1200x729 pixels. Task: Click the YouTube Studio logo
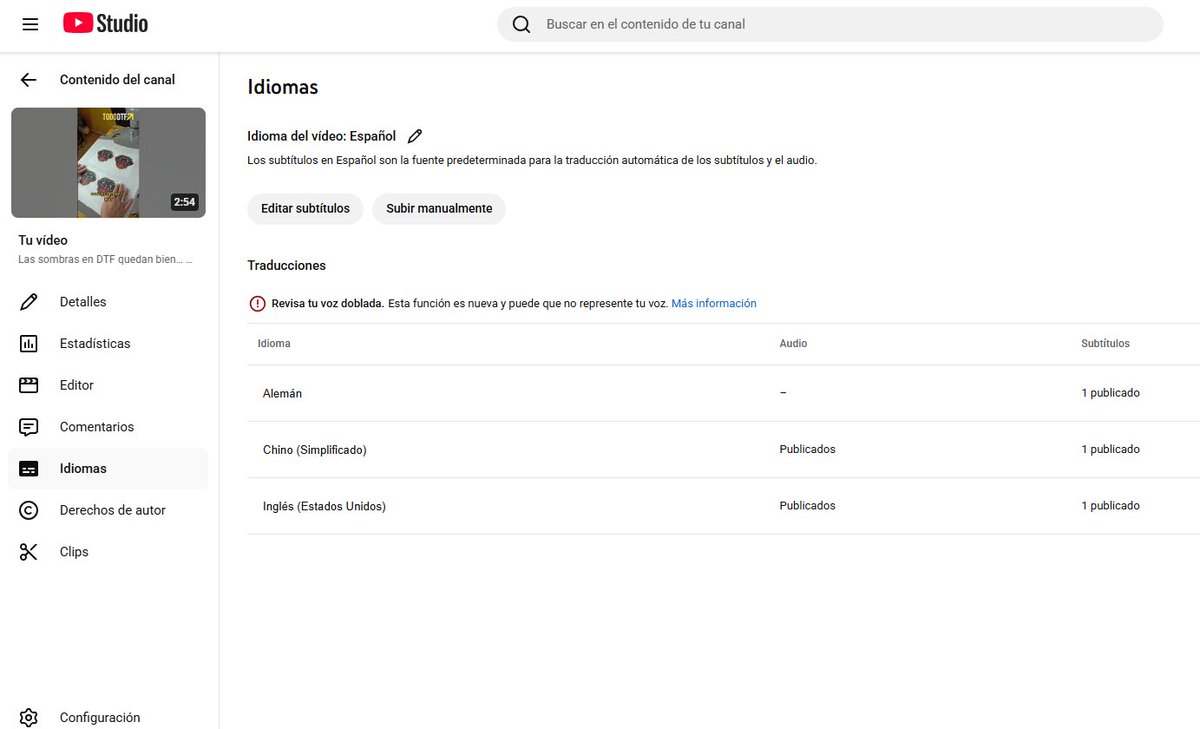105,23
